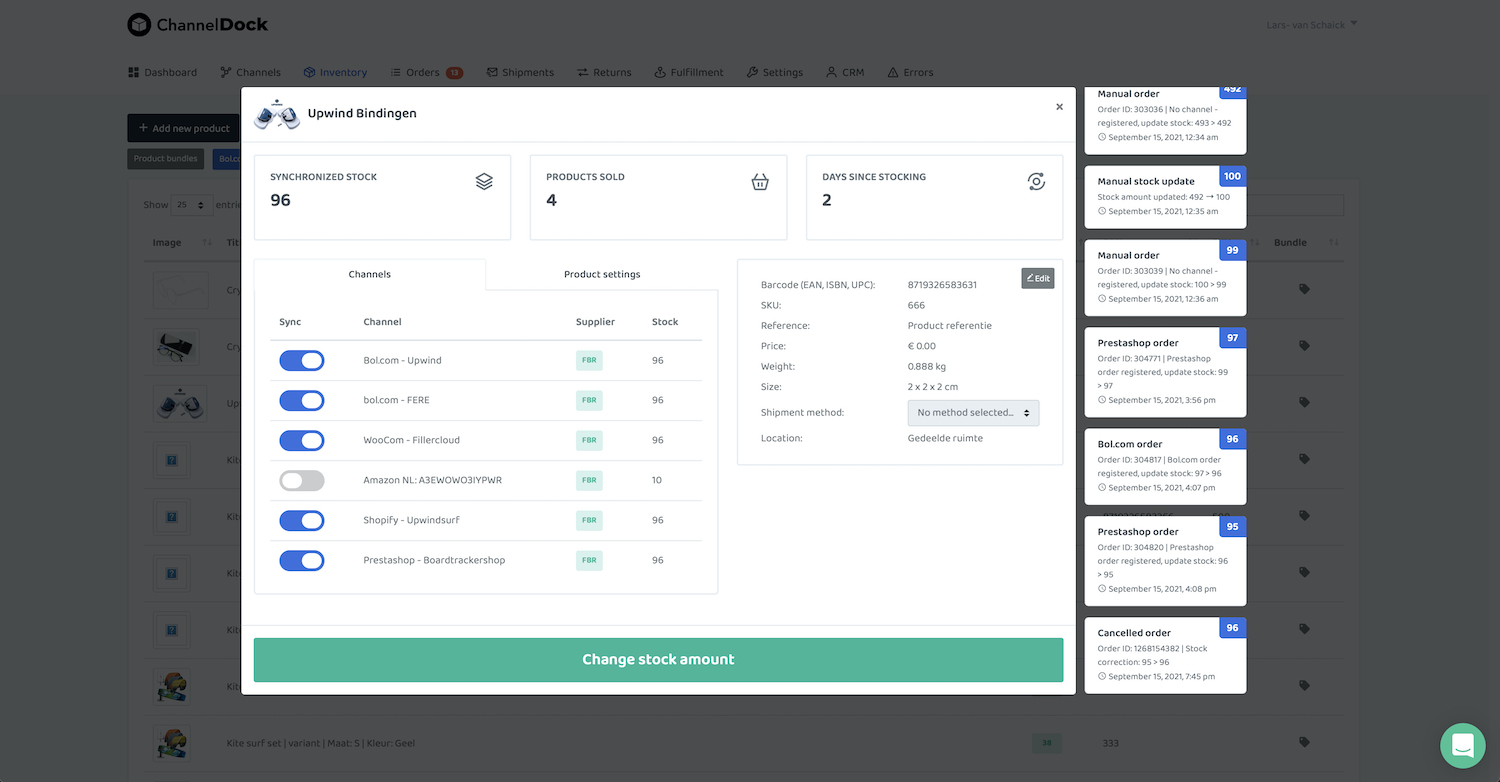Open the Orders menu item

point(426,72)
